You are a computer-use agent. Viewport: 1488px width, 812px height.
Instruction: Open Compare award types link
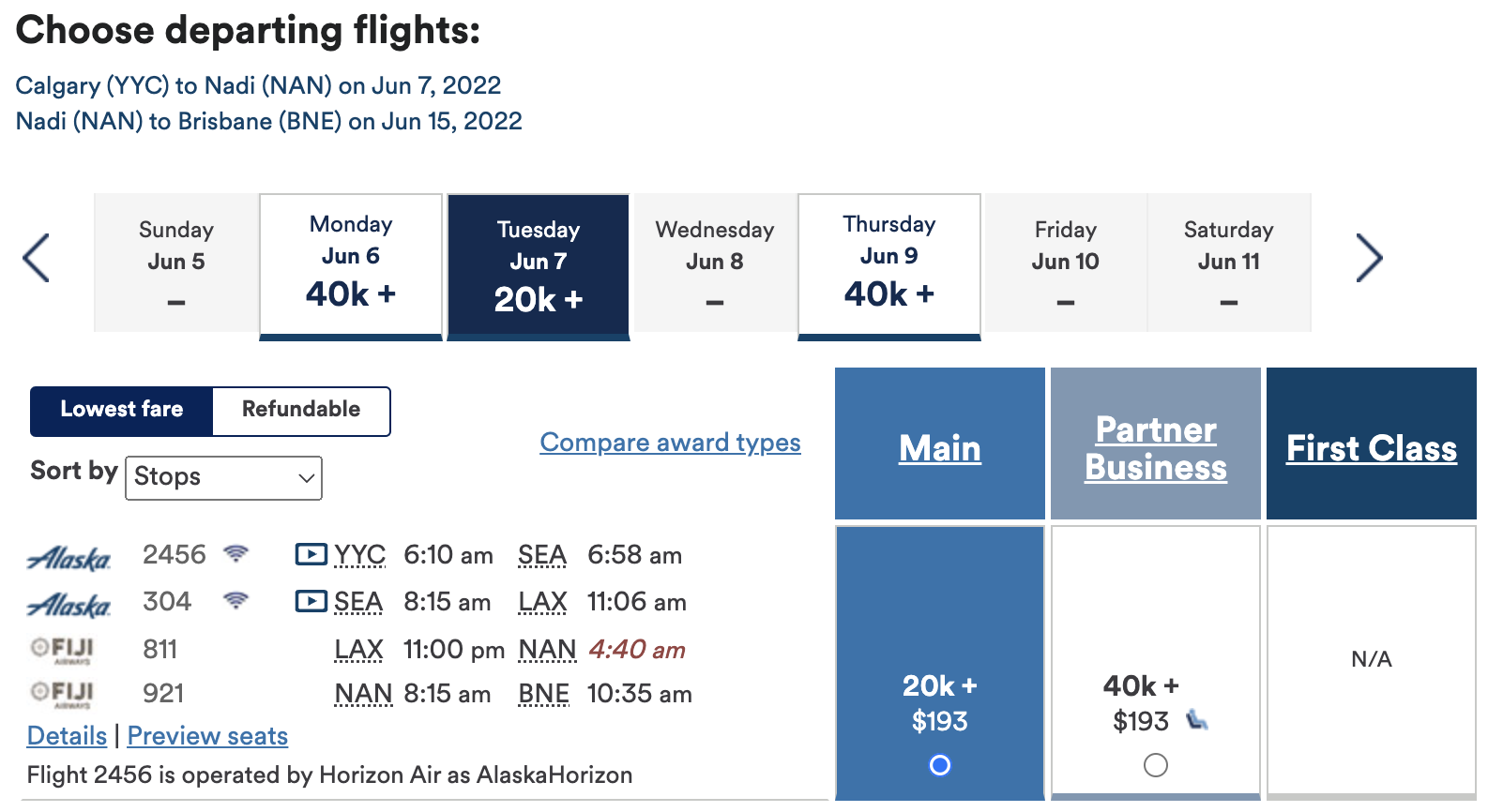coord(670,443)
